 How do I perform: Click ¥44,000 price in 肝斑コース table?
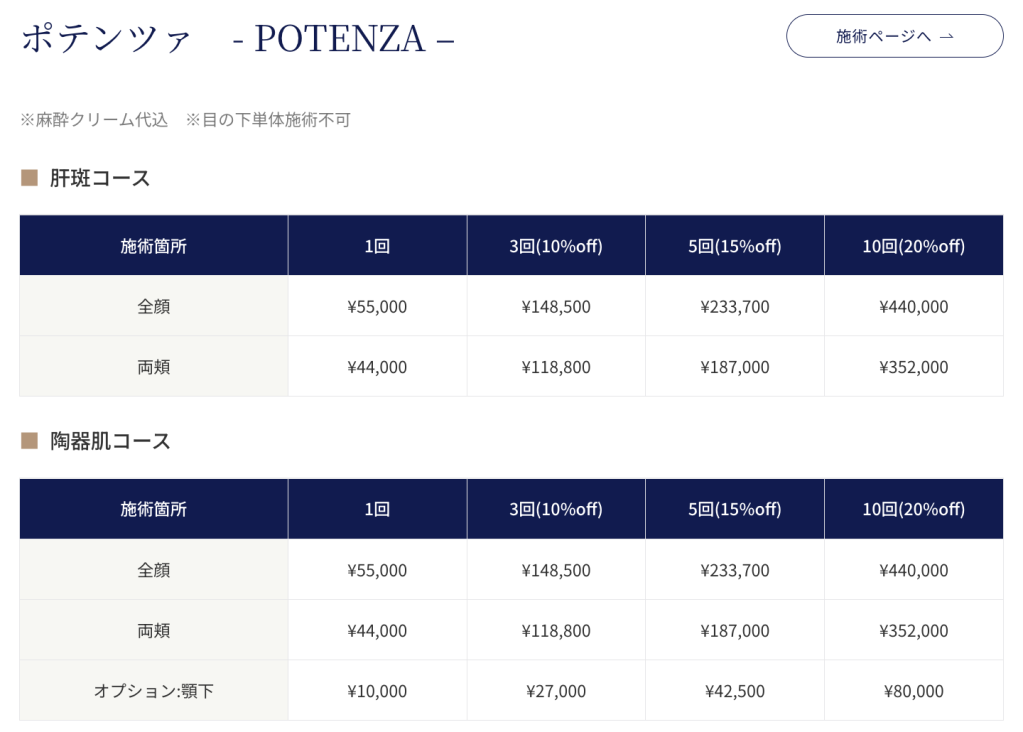click(x=377, y=367)
